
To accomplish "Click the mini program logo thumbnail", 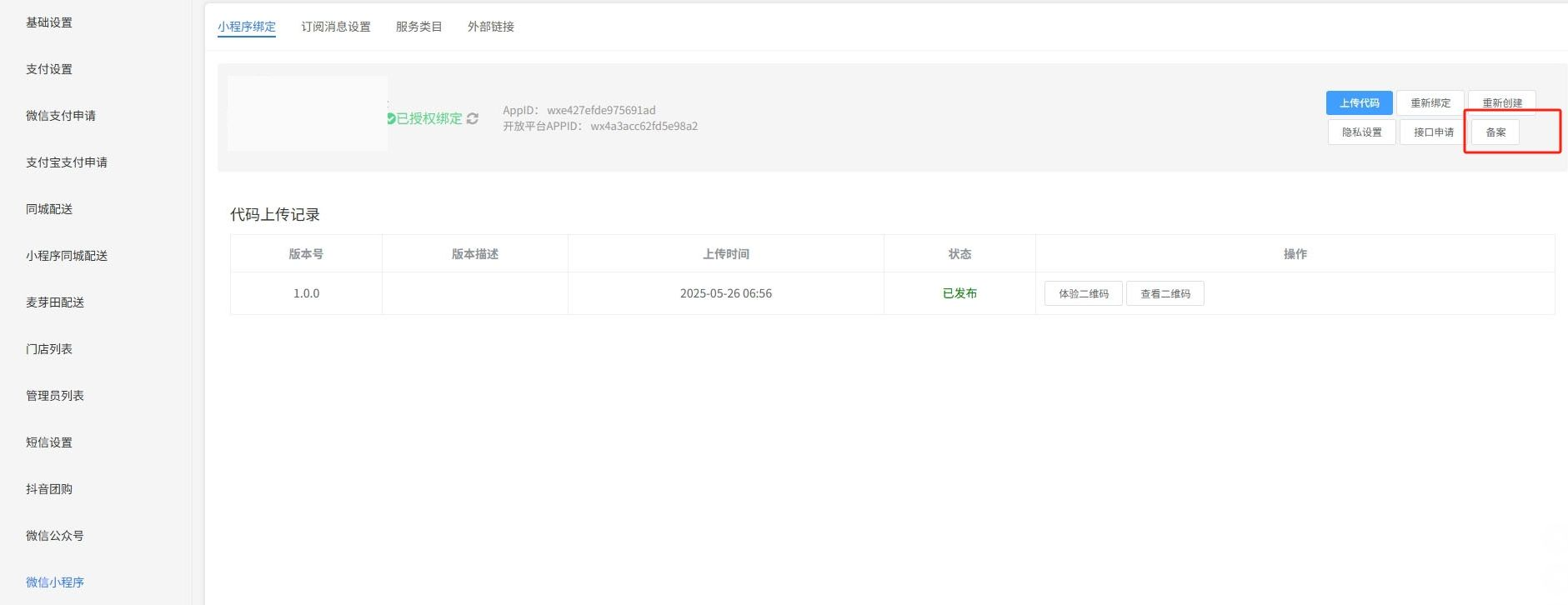I will point(308,113).
